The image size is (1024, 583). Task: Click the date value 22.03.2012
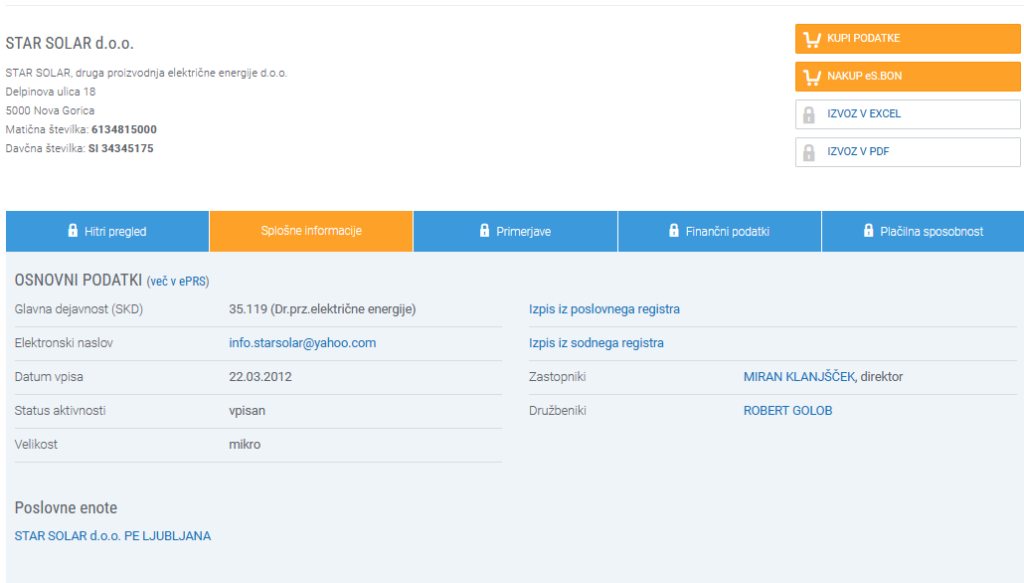[260, 377]
